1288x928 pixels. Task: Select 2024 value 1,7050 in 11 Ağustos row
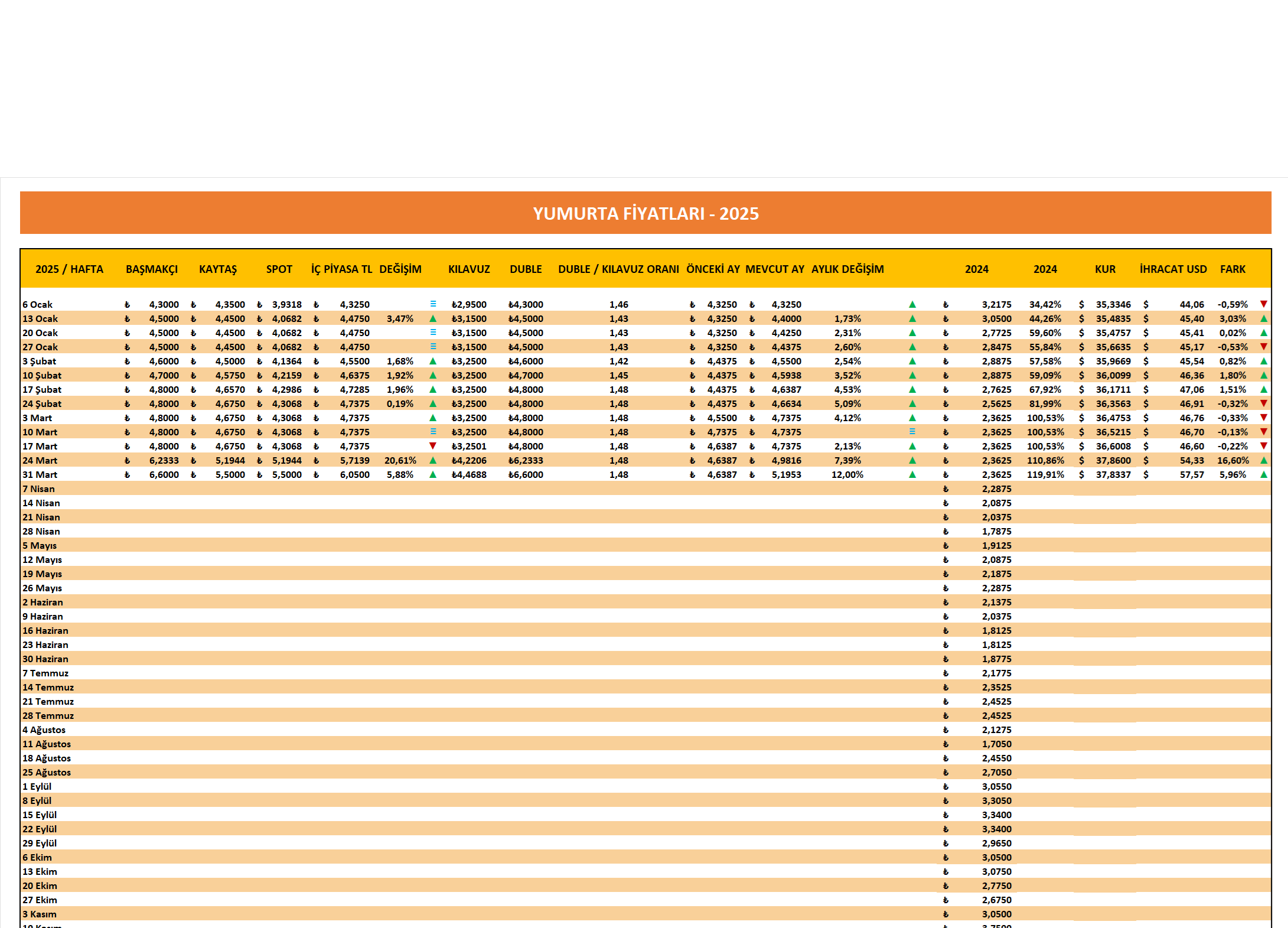point(997,744)
